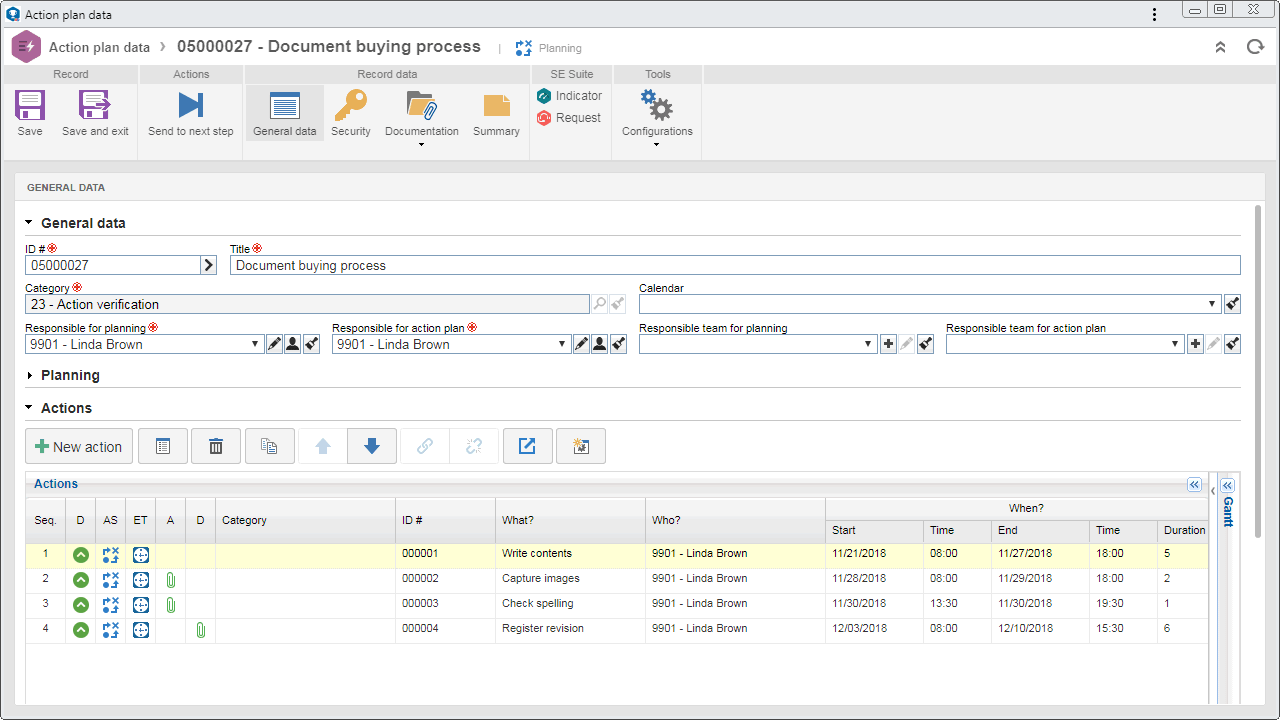
Task: Clear Responsible for action plan field
Action: [x=619, y=344]
